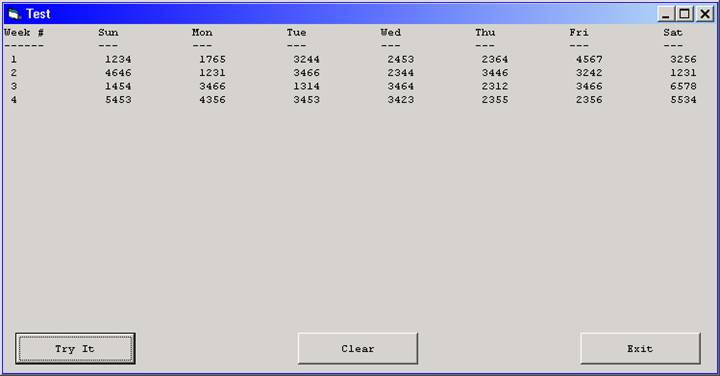Select the 'Week #' column header
This screenshot has width=720, height=376.
point(24,33)
